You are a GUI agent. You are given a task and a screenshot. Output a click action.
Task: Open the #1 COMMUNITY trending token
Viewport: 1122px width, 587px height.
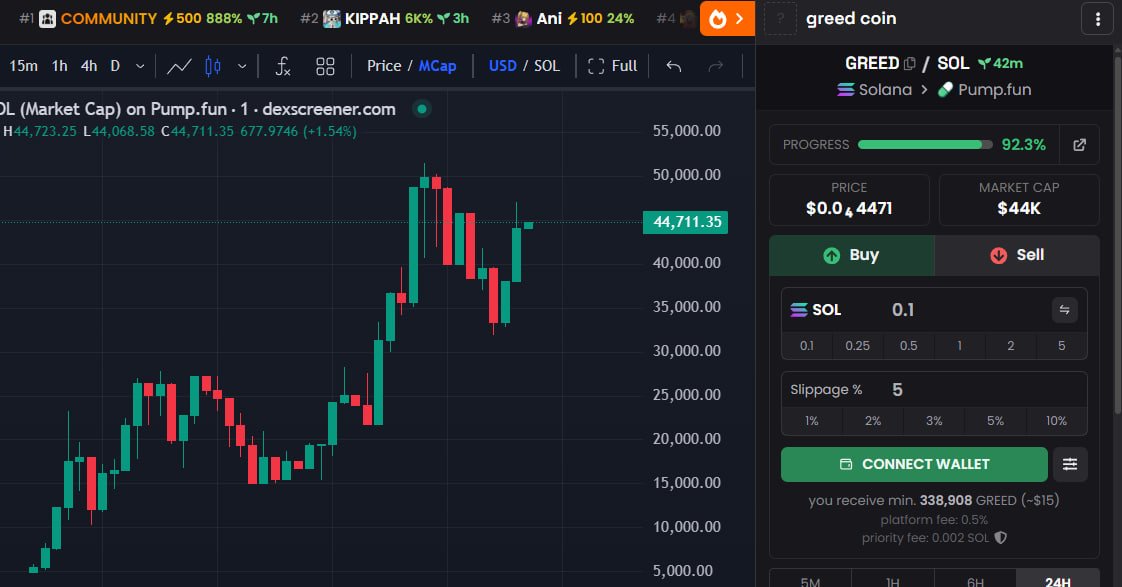point(148,19)
